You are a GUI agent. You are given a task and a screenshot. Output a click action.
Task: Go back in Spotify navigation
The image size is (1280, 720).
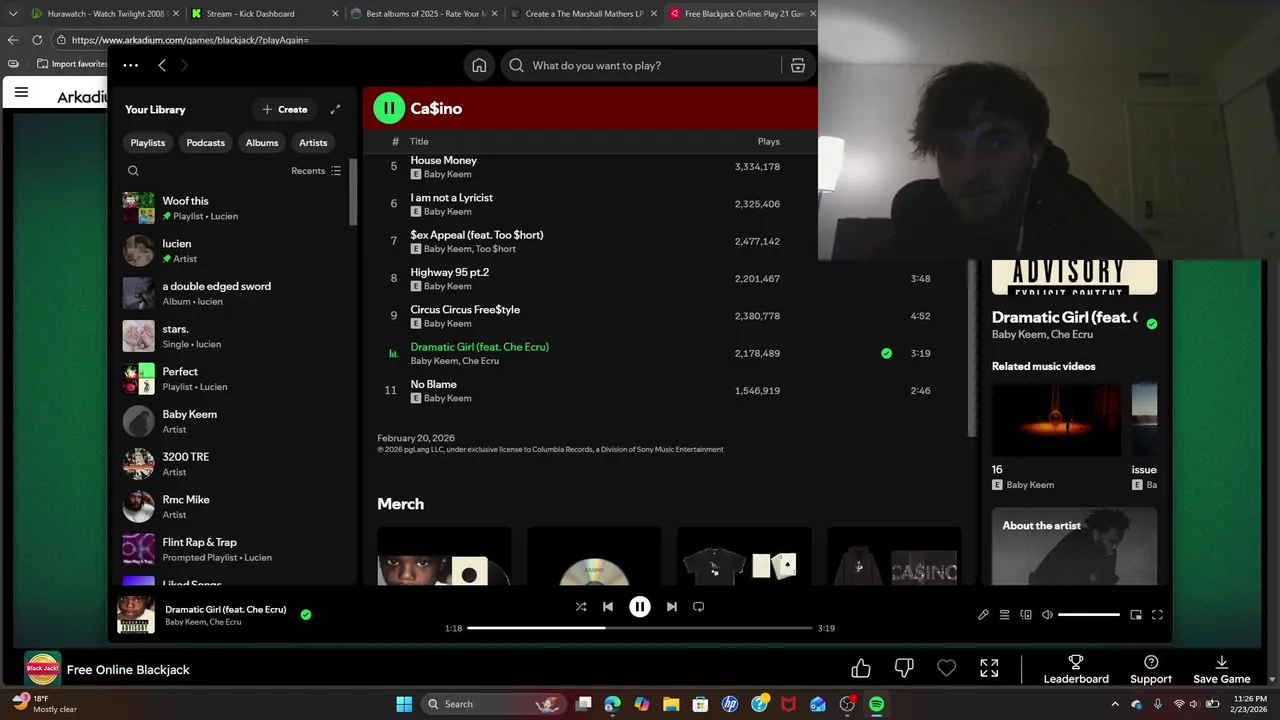162,65
